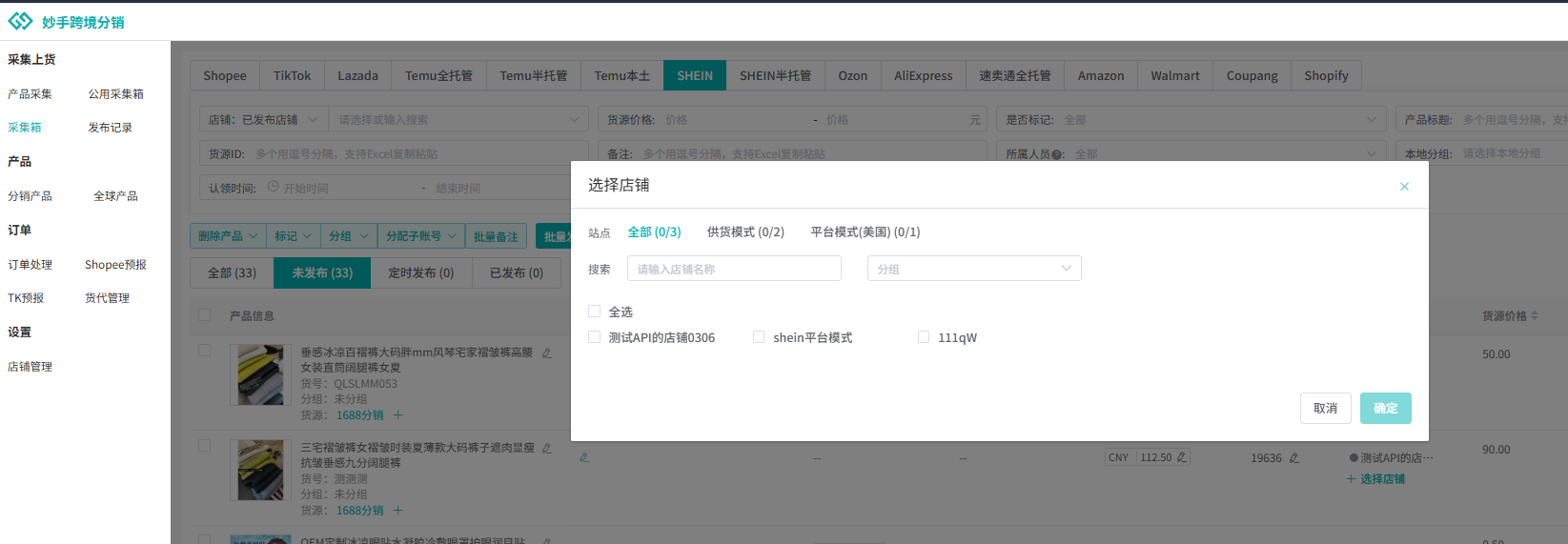
Task: Click the sort arrows on 货源价格 column
Action: [1535, 315]
